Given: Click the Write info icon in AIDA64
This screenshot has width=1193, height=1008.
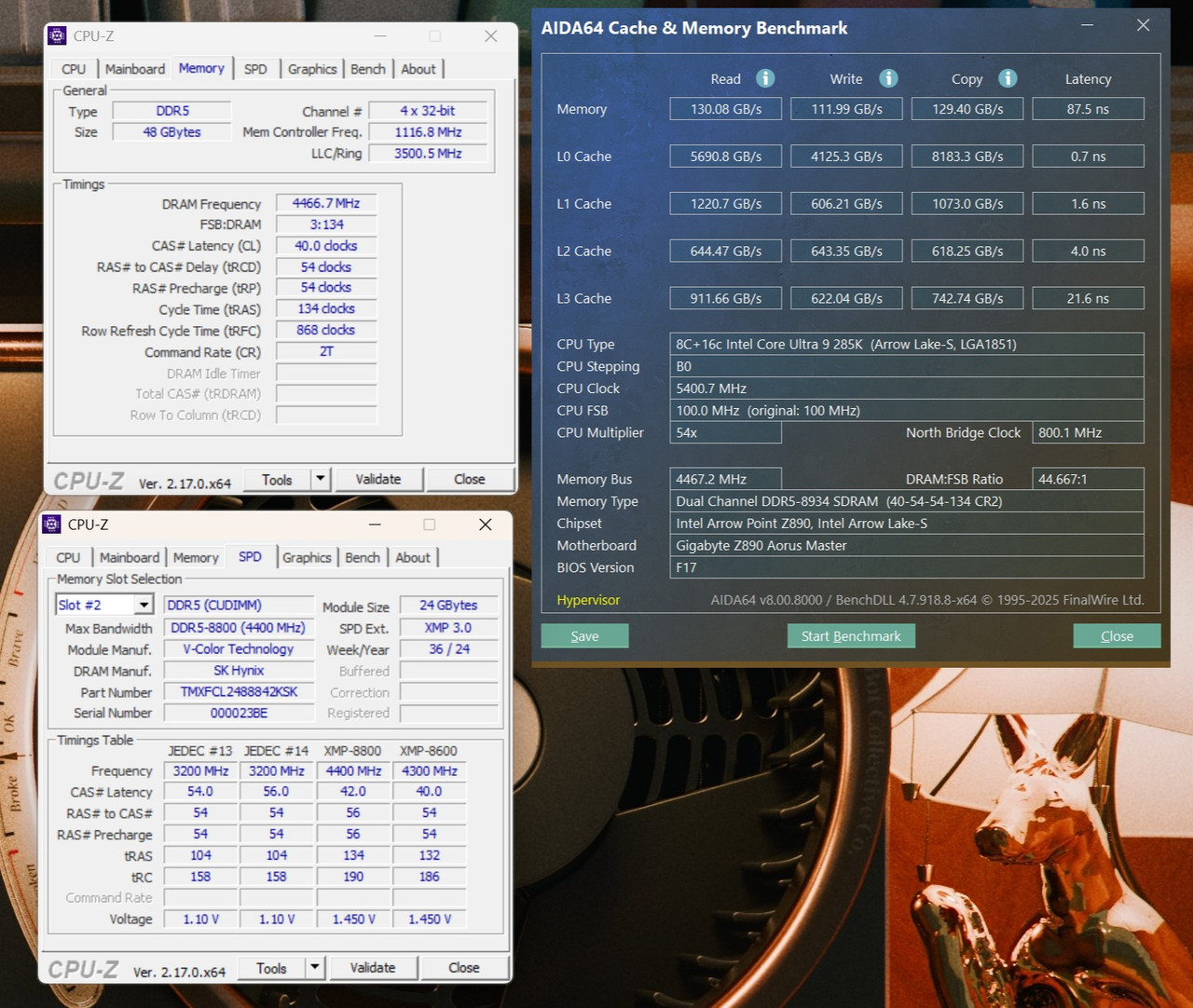Looking at the screenshot, I should [888, 78].
